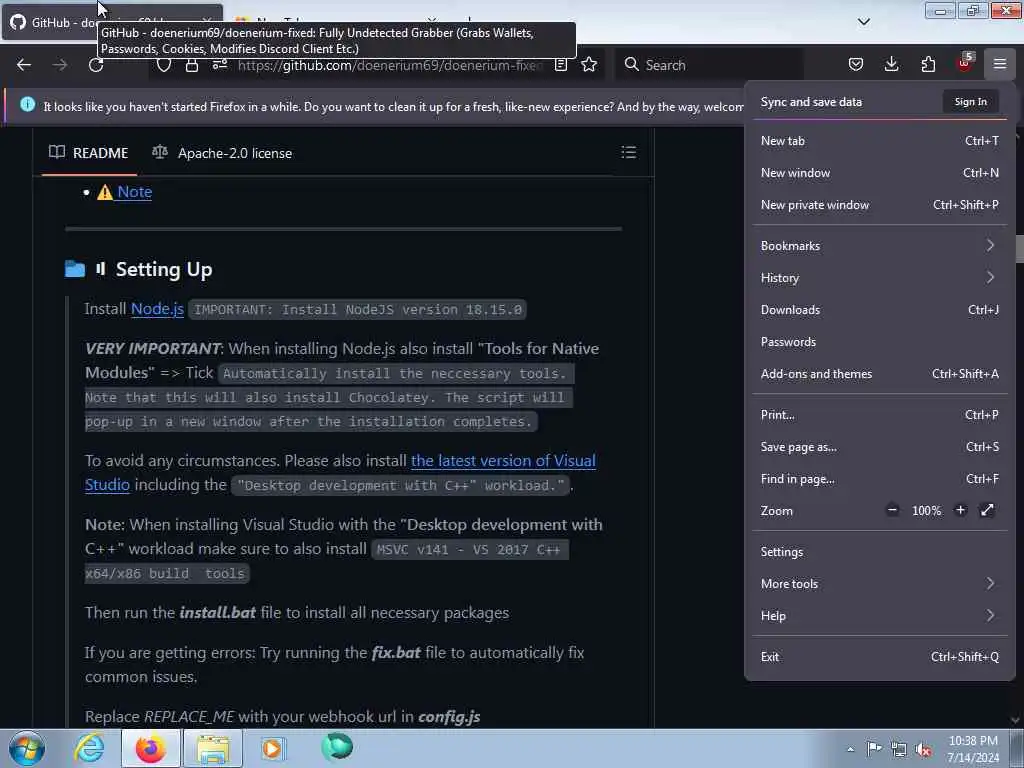
Task: Reset zoom via the 100% label
Action: point(926,511)
